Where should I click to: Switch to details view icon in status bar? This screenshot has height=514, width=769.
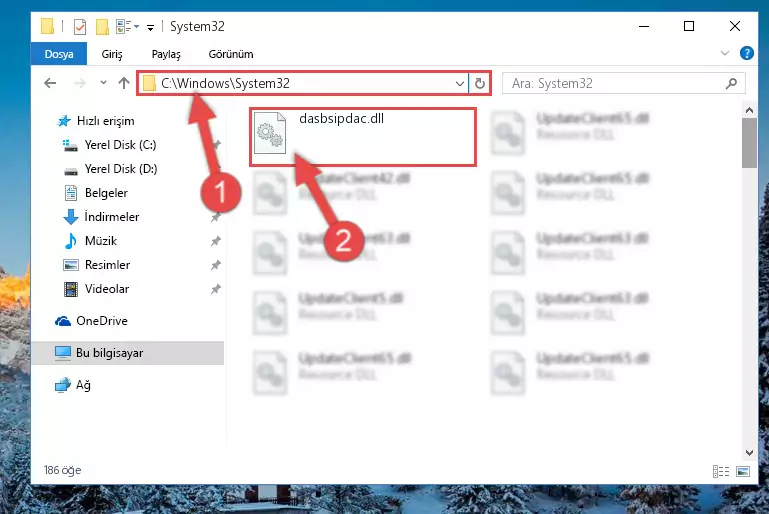pos(720,471)
